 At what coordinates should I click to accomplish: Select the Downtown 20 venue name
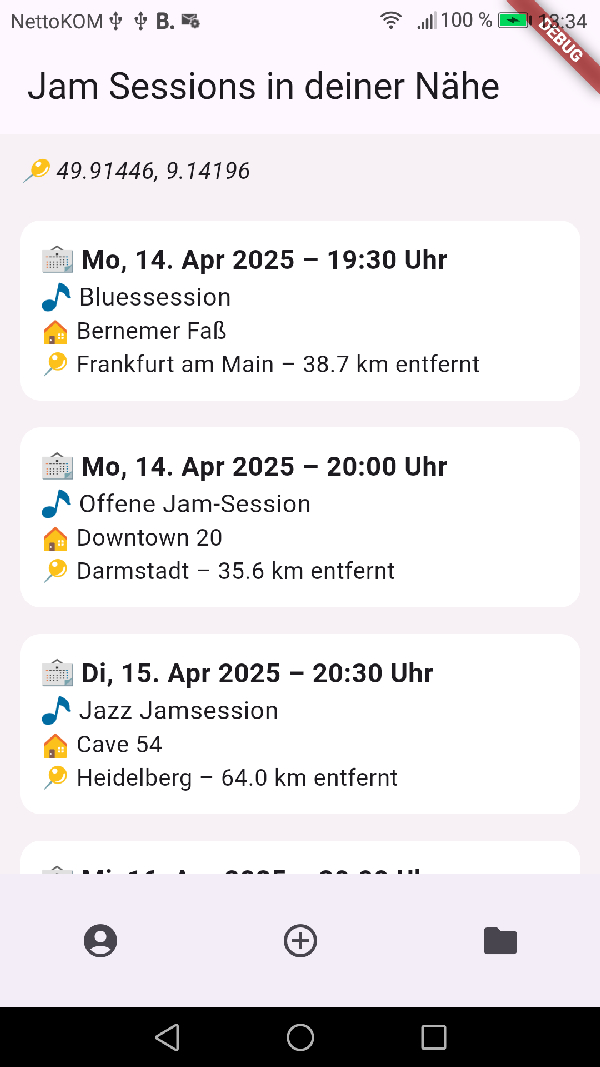(149, 538)
